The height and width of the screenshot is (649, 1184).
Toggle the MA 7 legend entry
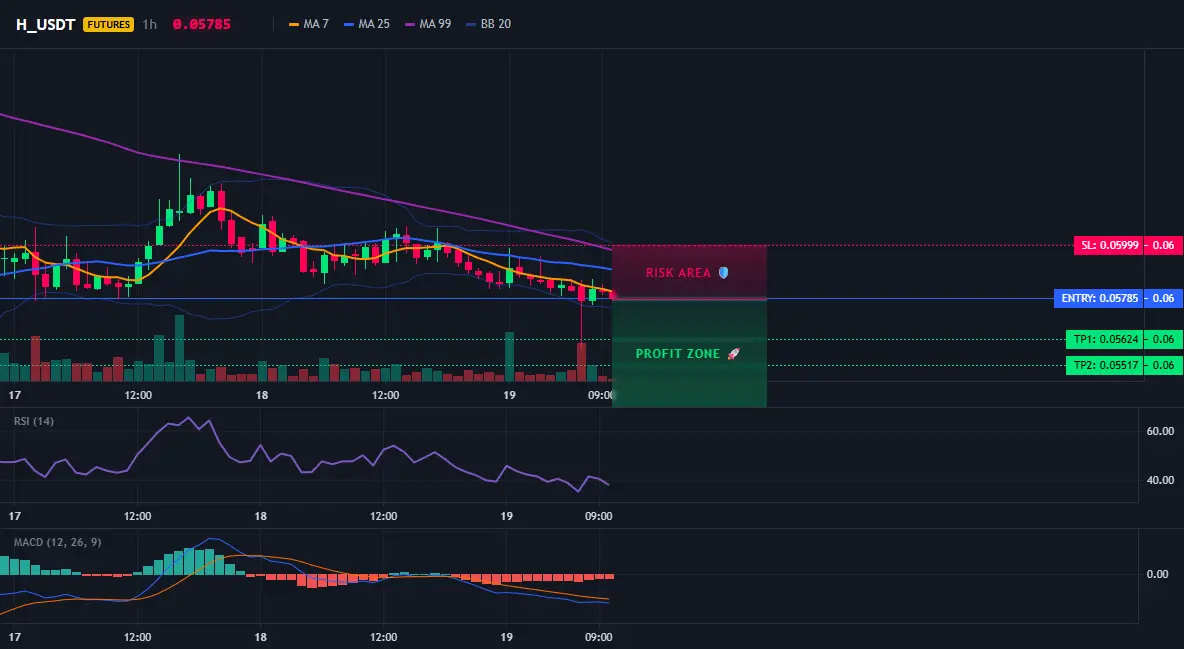click(x=309, y=24)
